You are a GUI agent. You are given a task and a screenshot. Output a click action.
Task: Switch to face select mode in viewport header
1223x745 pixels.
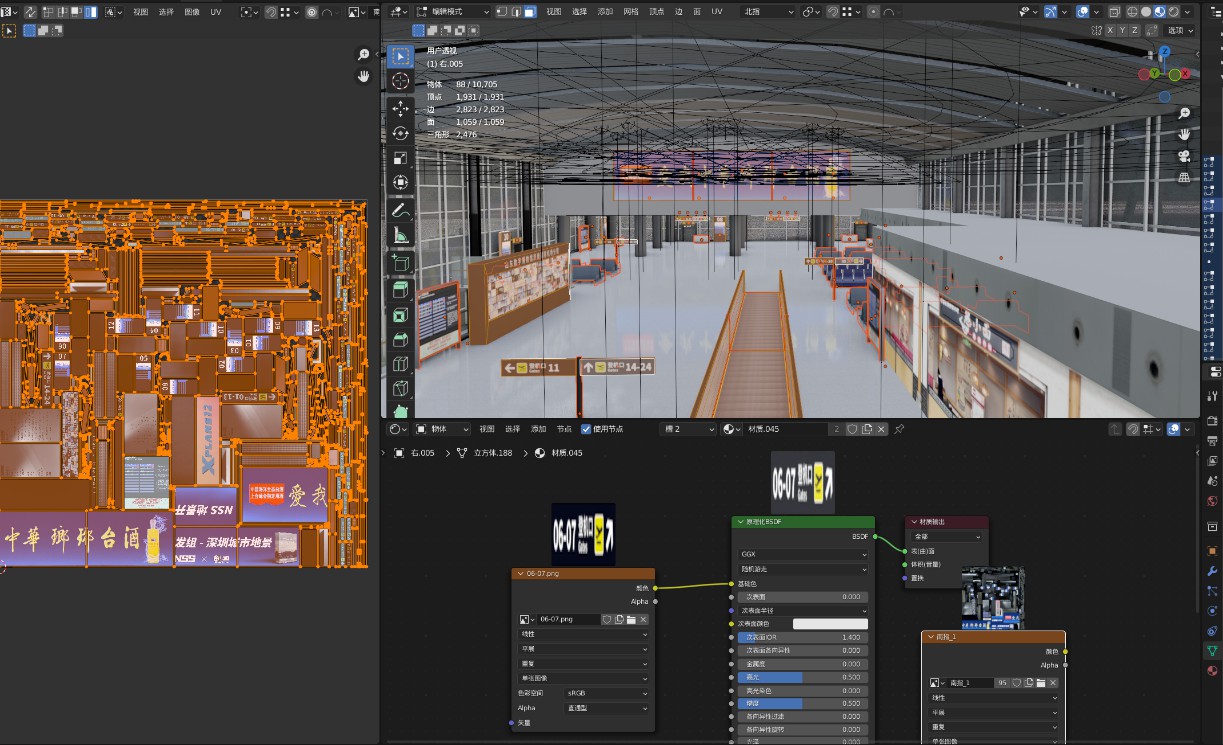(529, 12)
